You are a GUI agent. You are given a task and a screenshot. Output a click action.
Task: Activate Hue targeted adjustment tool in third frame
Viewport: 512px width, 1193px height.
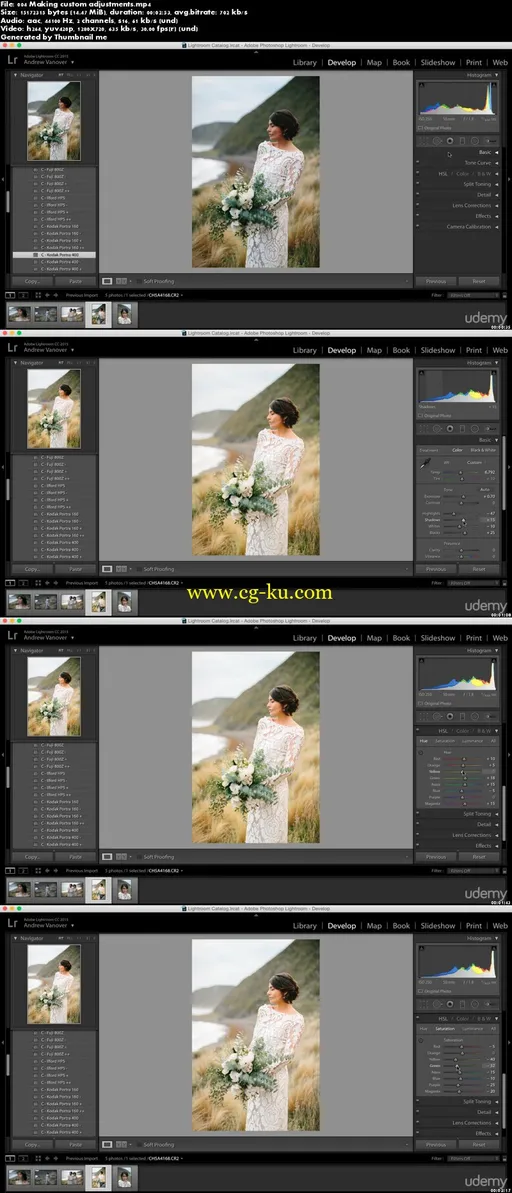pyautogui.click(x=421, y=753)
